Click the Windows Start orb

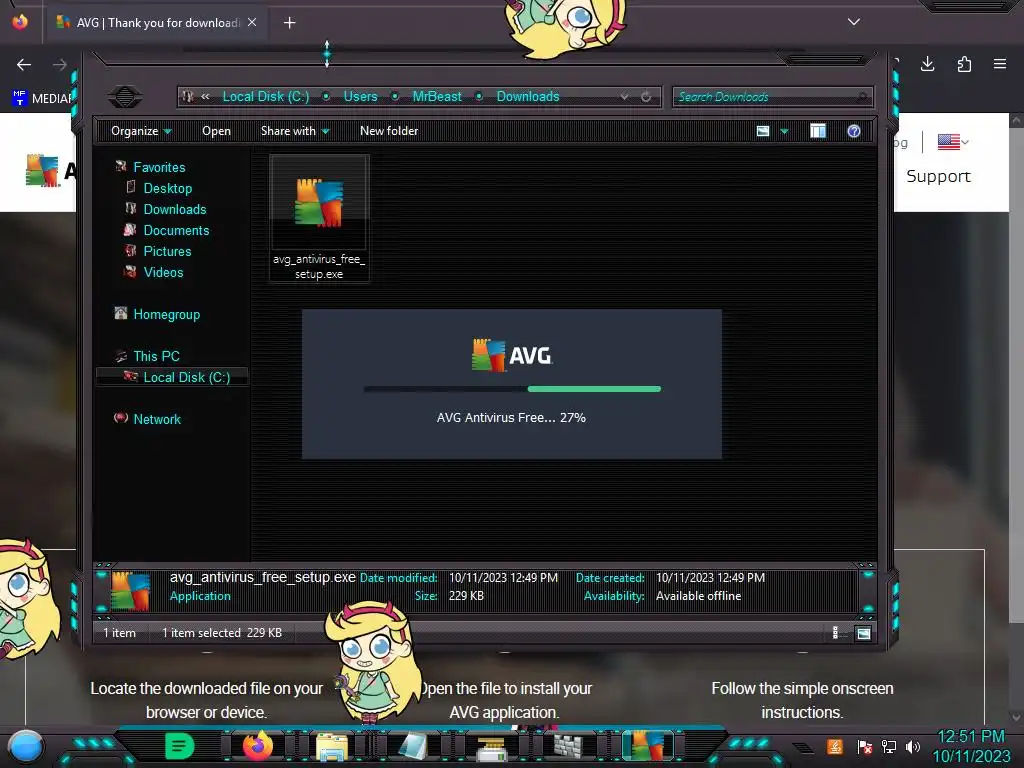25,746
